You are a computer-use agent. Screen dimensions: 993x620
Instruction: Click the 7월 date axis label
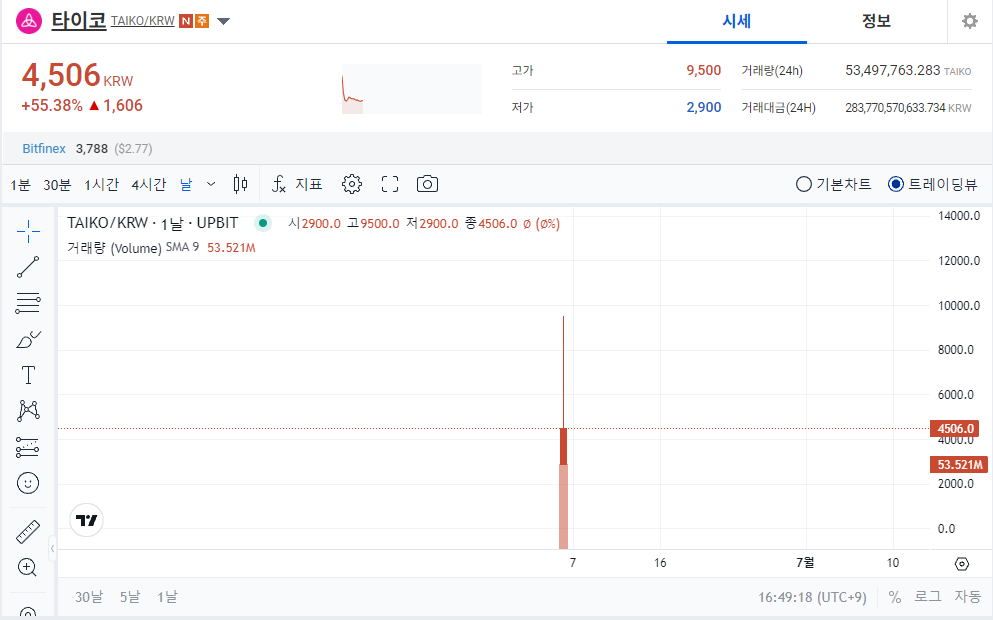tap(805, 562)
